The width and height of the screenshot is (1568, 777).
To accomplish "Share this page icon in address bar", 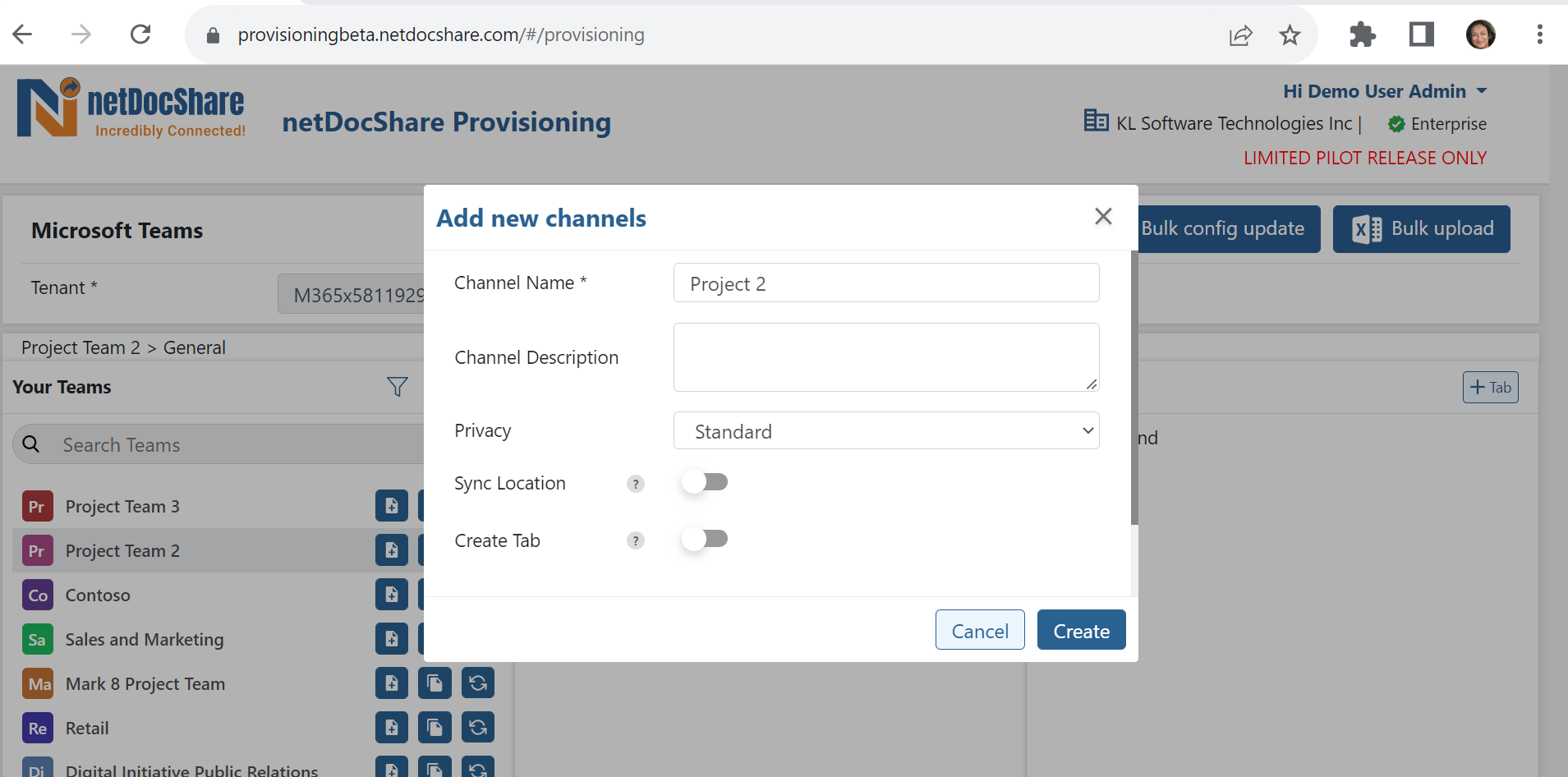I will click(x=1240, y=34).
